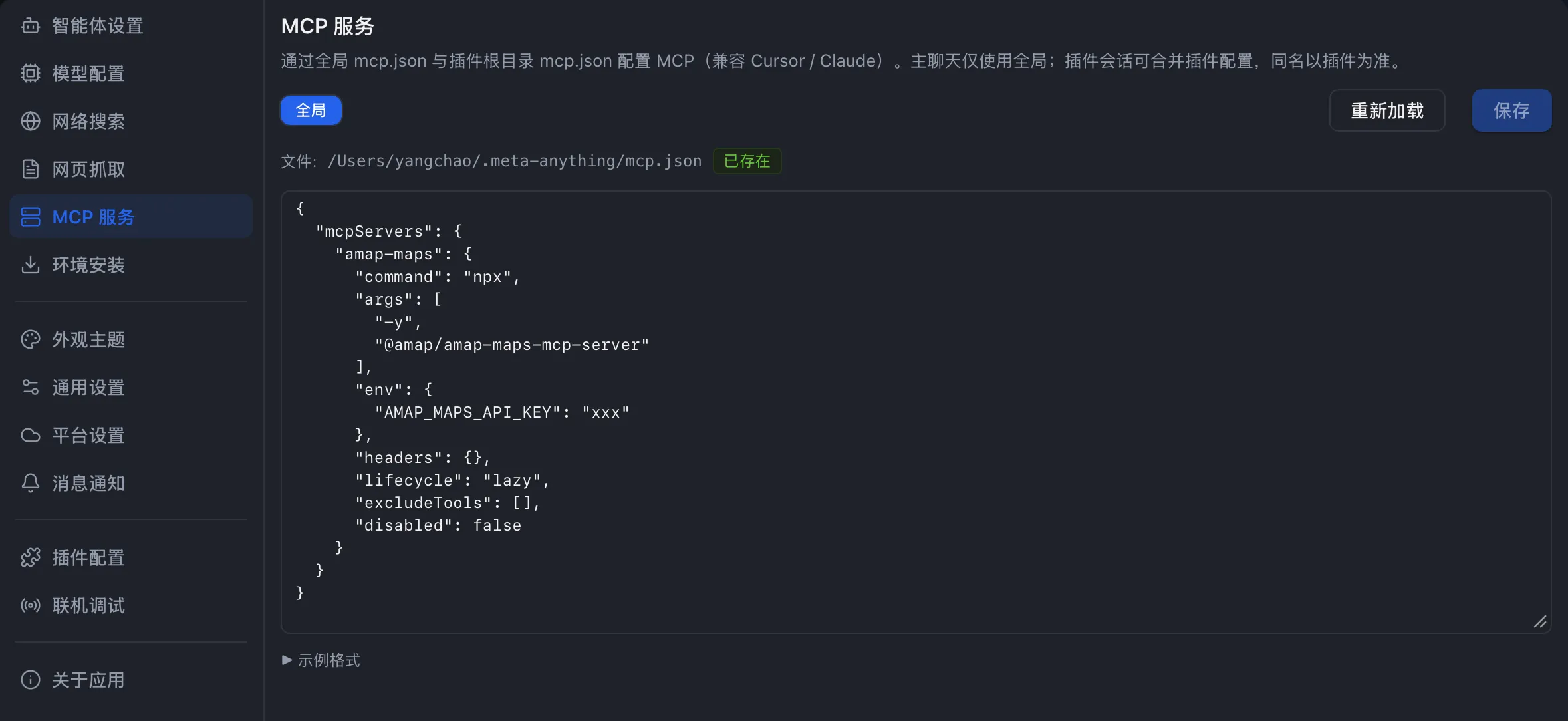Click the editor resize handle corner
Screen dimensions: 1568x721
point(1540,622)
